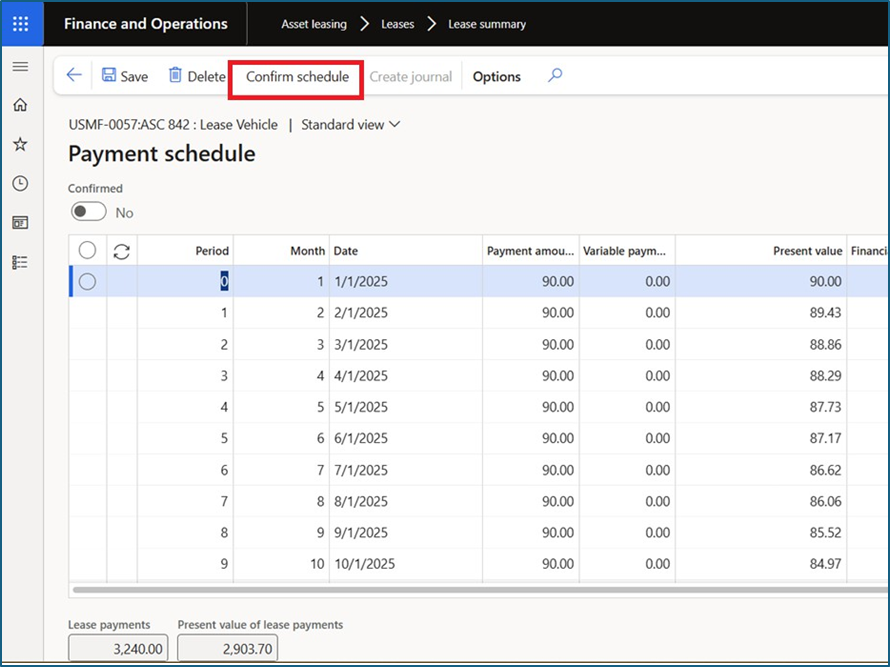Click the search magnifier in action bar
The height and width of the screenshot is (667, 890).
(555, 76)
